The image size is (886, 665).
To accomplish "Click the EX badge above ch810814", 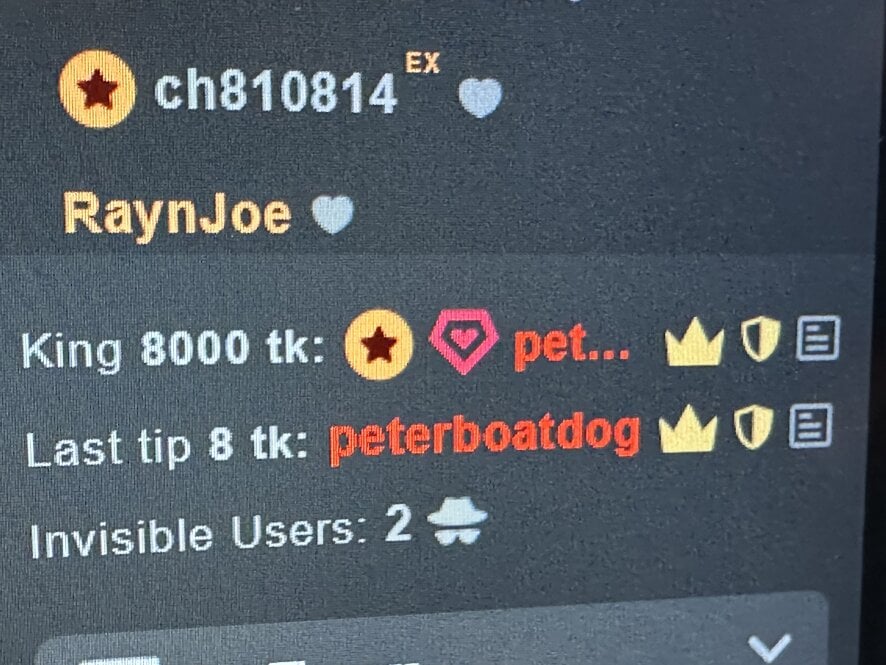I will point(423,63).
